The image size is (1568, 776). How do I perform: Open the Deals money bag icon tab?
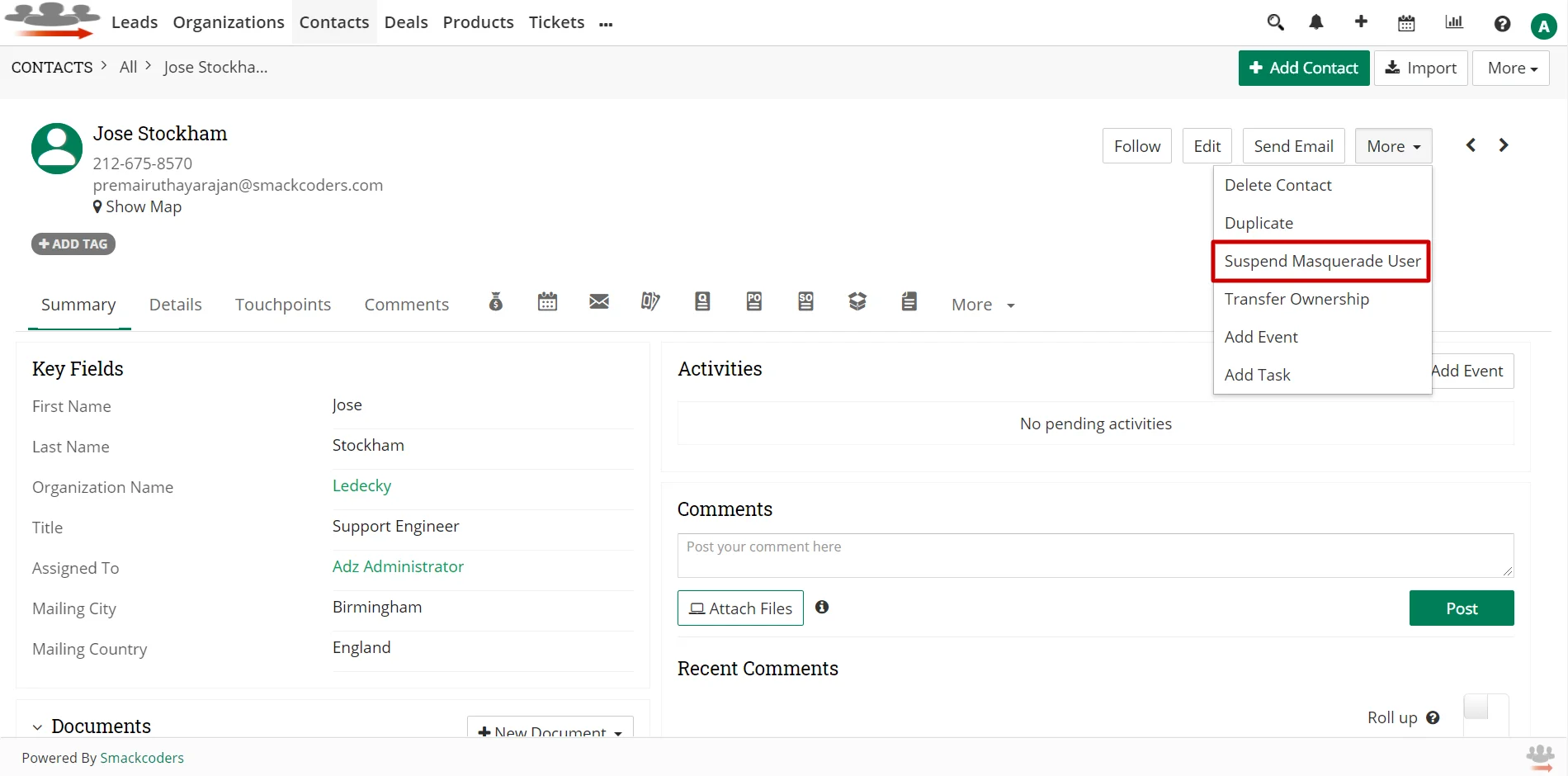tap(495, 302)
